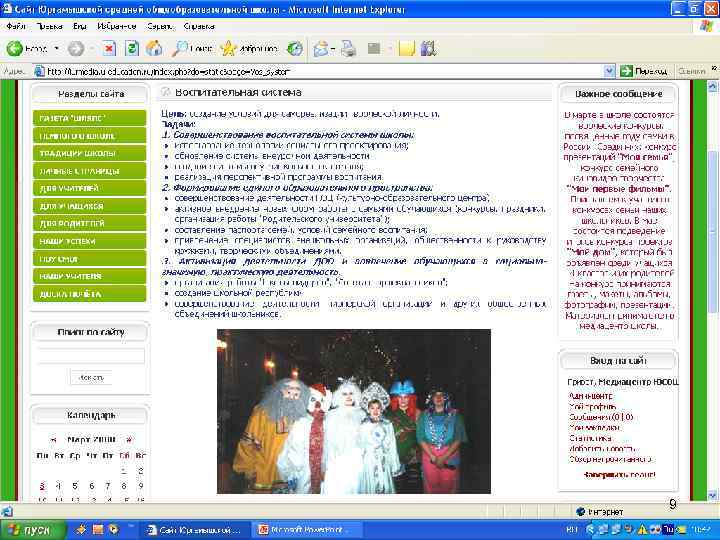The image size is (720, 540).
Task: Open the Статистика link
Action: 591,438
